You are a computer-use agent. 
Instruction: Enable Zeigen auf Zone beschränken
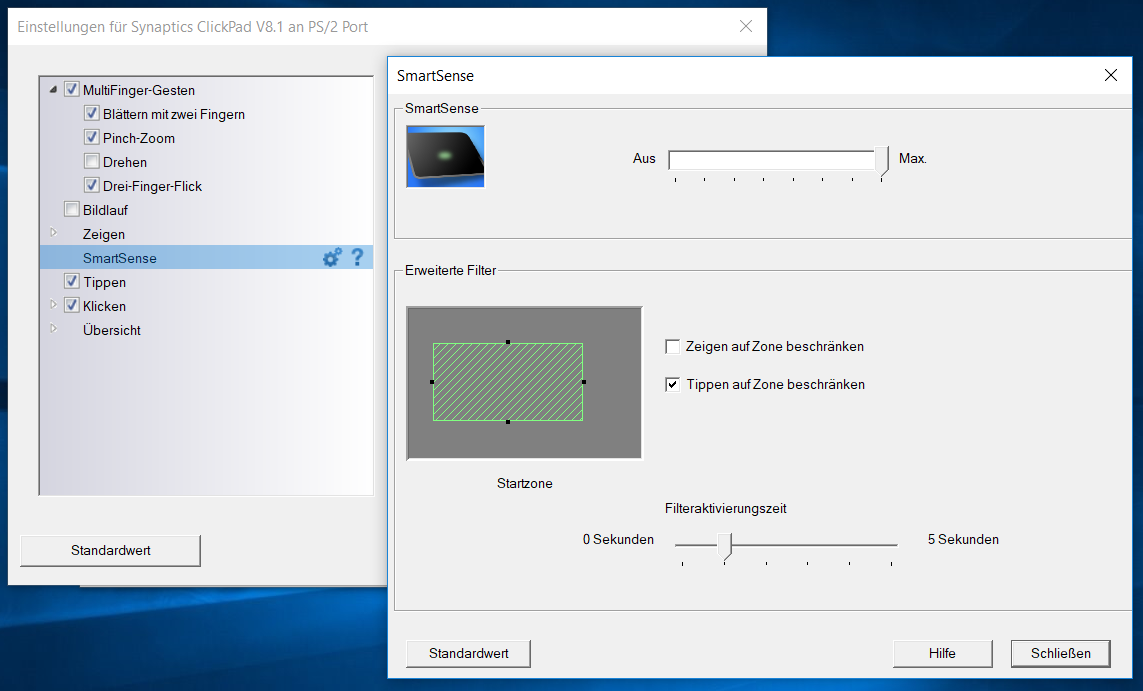click(673, 347)
